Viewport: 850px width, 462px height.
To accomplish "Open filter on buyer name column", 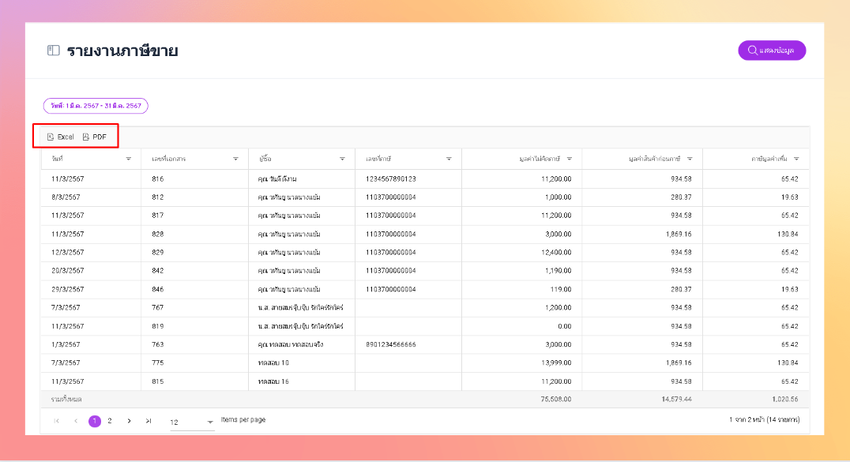I will pyautogui.click(x=342, y=159).
